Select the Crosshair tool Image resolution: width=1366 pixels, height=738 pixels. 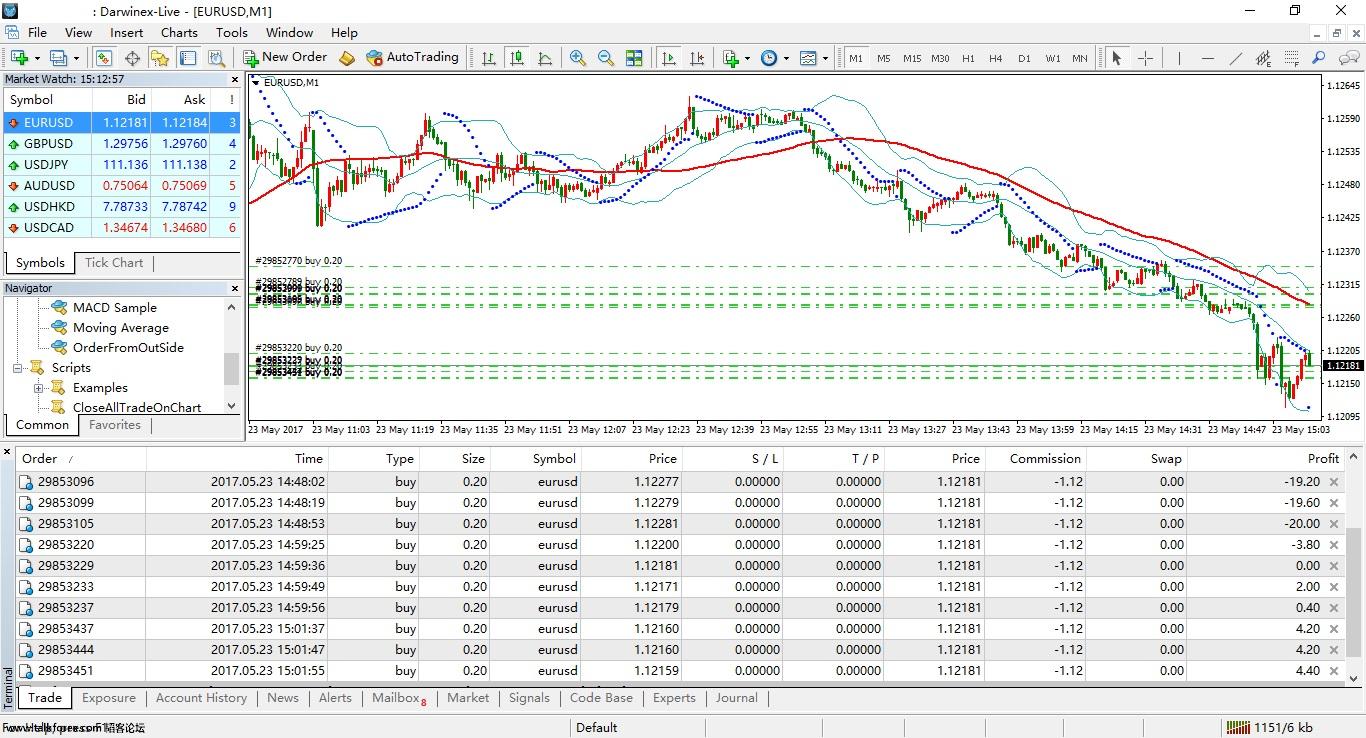pos(1146,58)
